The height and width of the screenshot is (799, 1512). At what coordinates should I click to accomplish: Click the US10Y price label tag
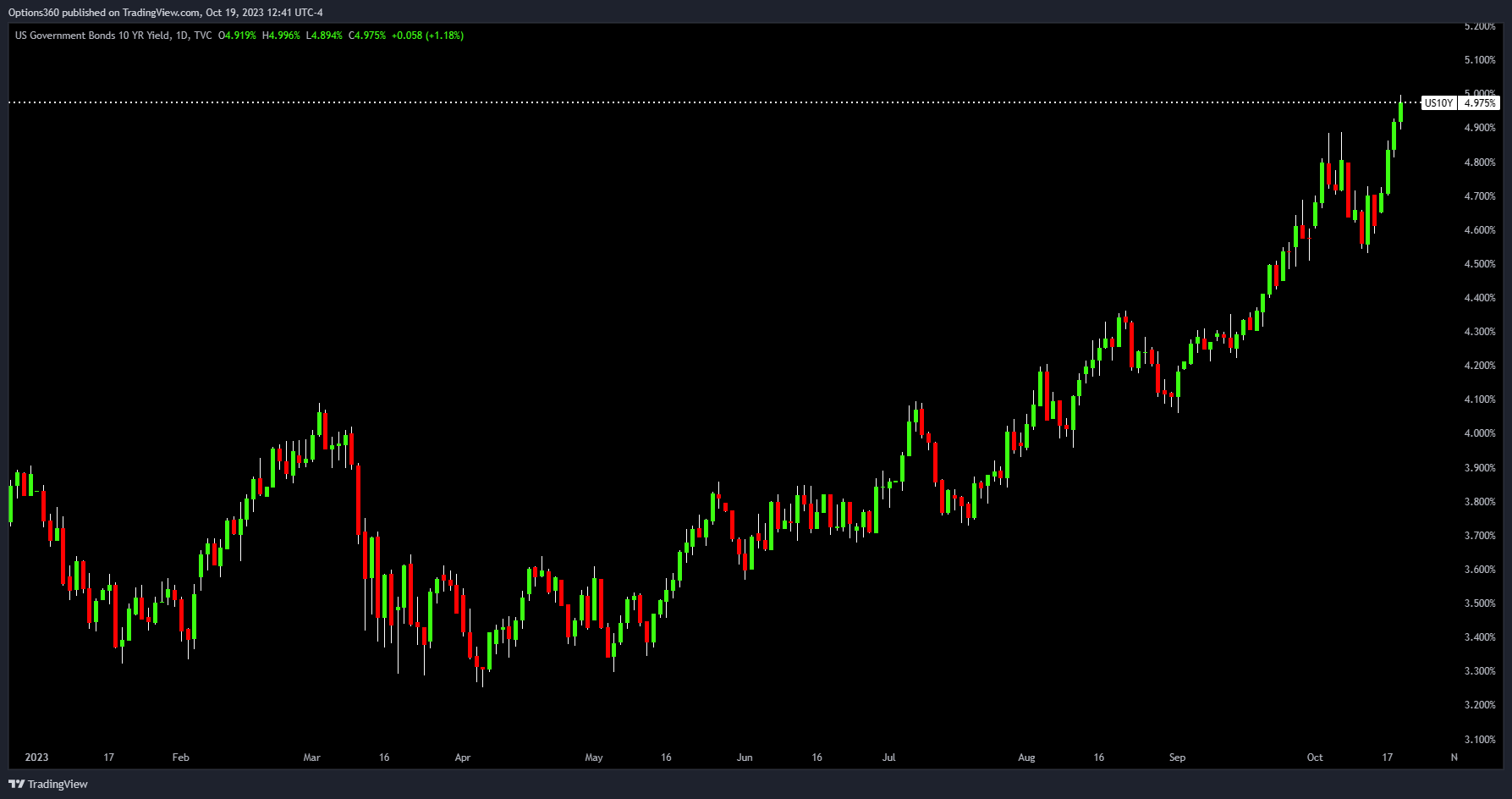(x=1438, y=103)
